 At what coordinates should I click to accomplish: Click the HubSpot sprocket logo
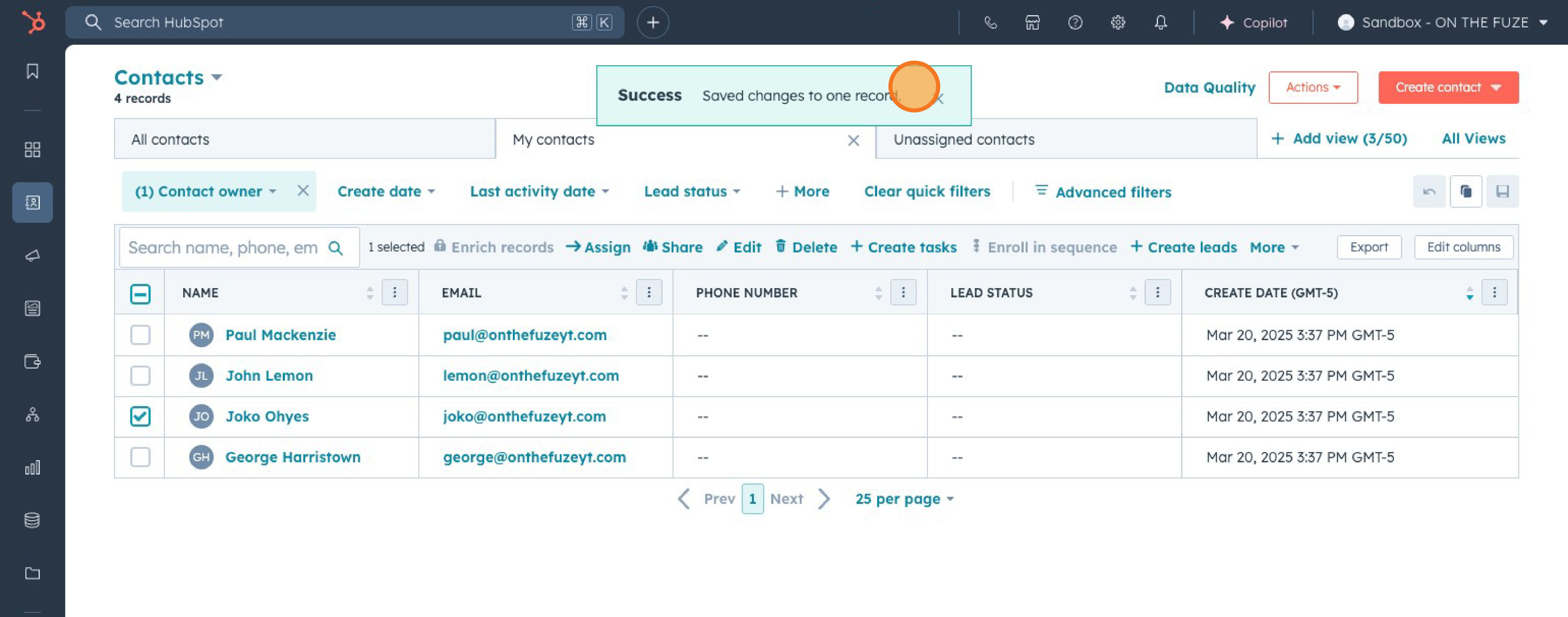33,22
